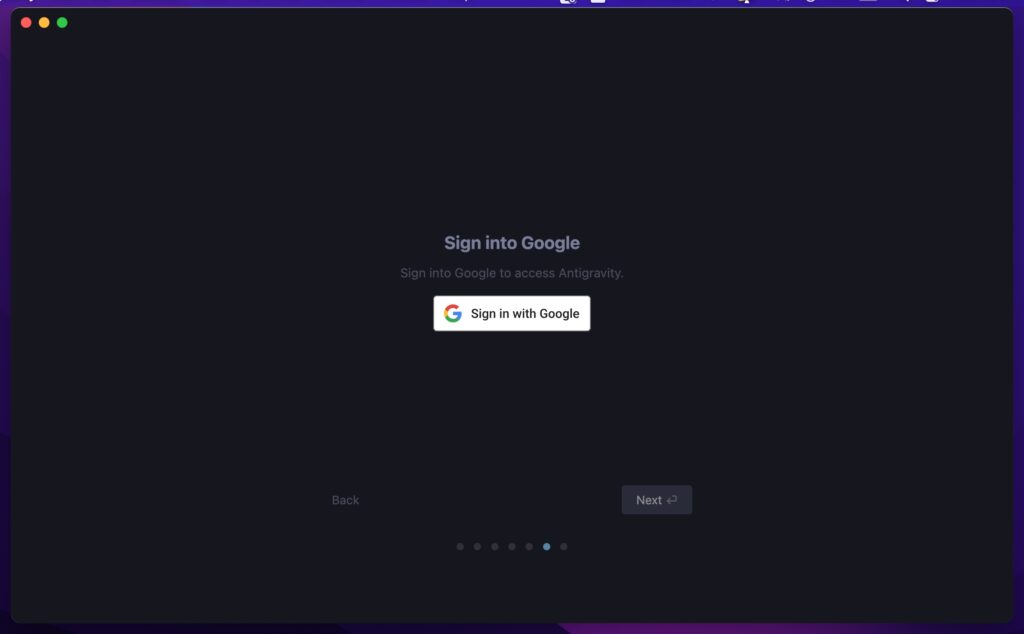Click the word 'Antigravity' in the subtitle
The image size is (1024, 634).
click(589, 273)
